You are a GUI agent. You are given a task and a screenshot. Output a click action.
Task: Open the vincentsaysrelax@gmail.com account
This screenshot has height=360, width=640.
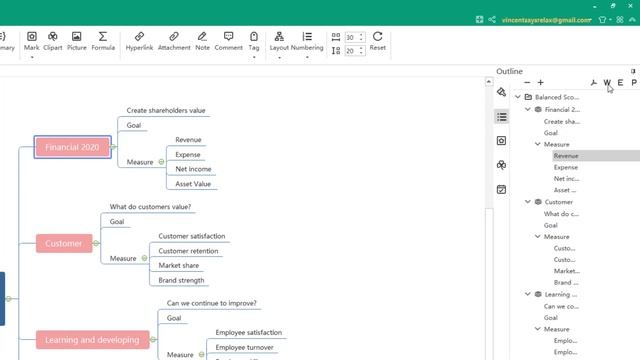click(547, 20)
